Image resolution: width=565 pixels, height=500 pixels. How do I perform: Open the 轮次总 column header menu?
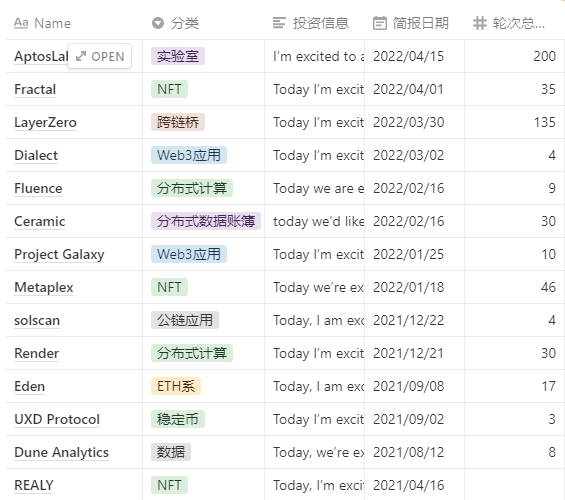point(515,23)
